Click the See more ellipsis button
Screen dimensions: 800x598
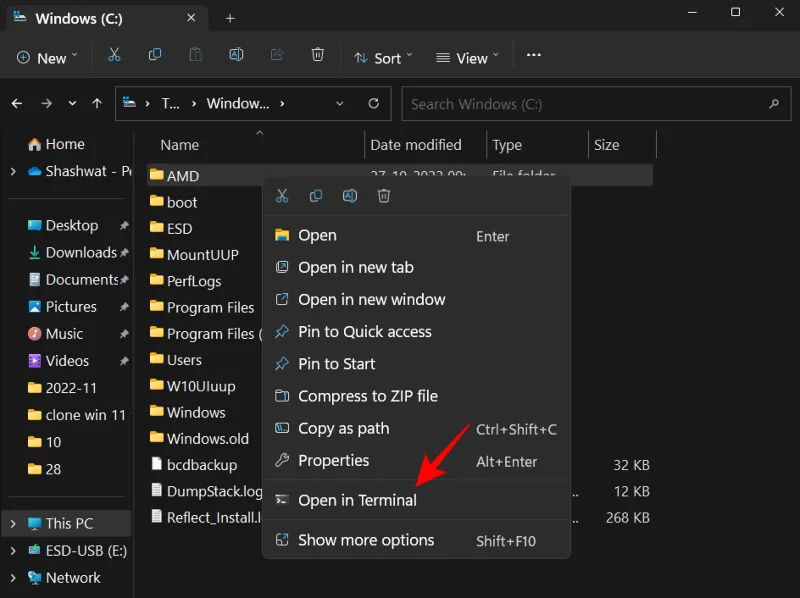[x=533, y=58]
